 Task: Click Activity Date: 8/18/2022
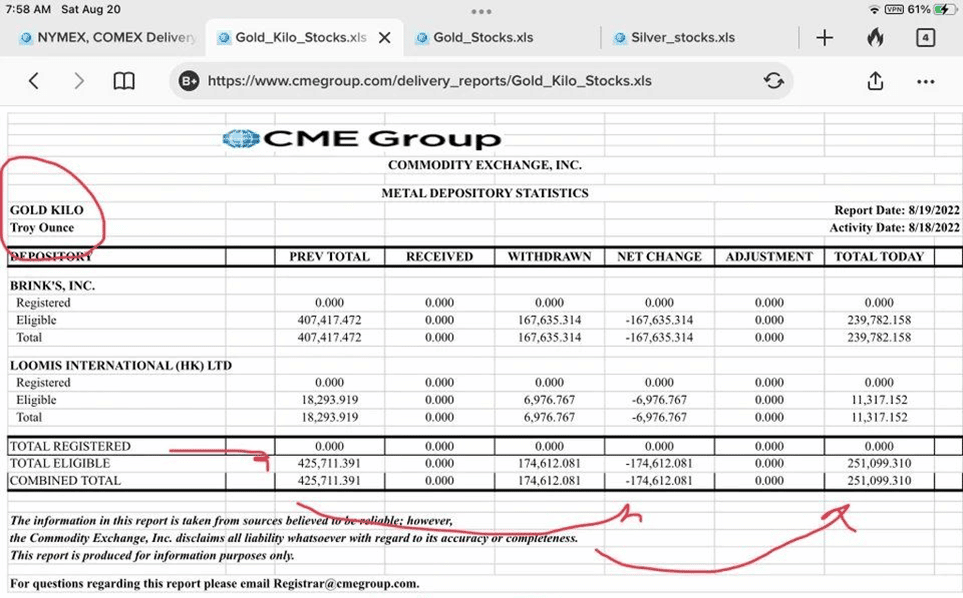(x=894, y=227)
